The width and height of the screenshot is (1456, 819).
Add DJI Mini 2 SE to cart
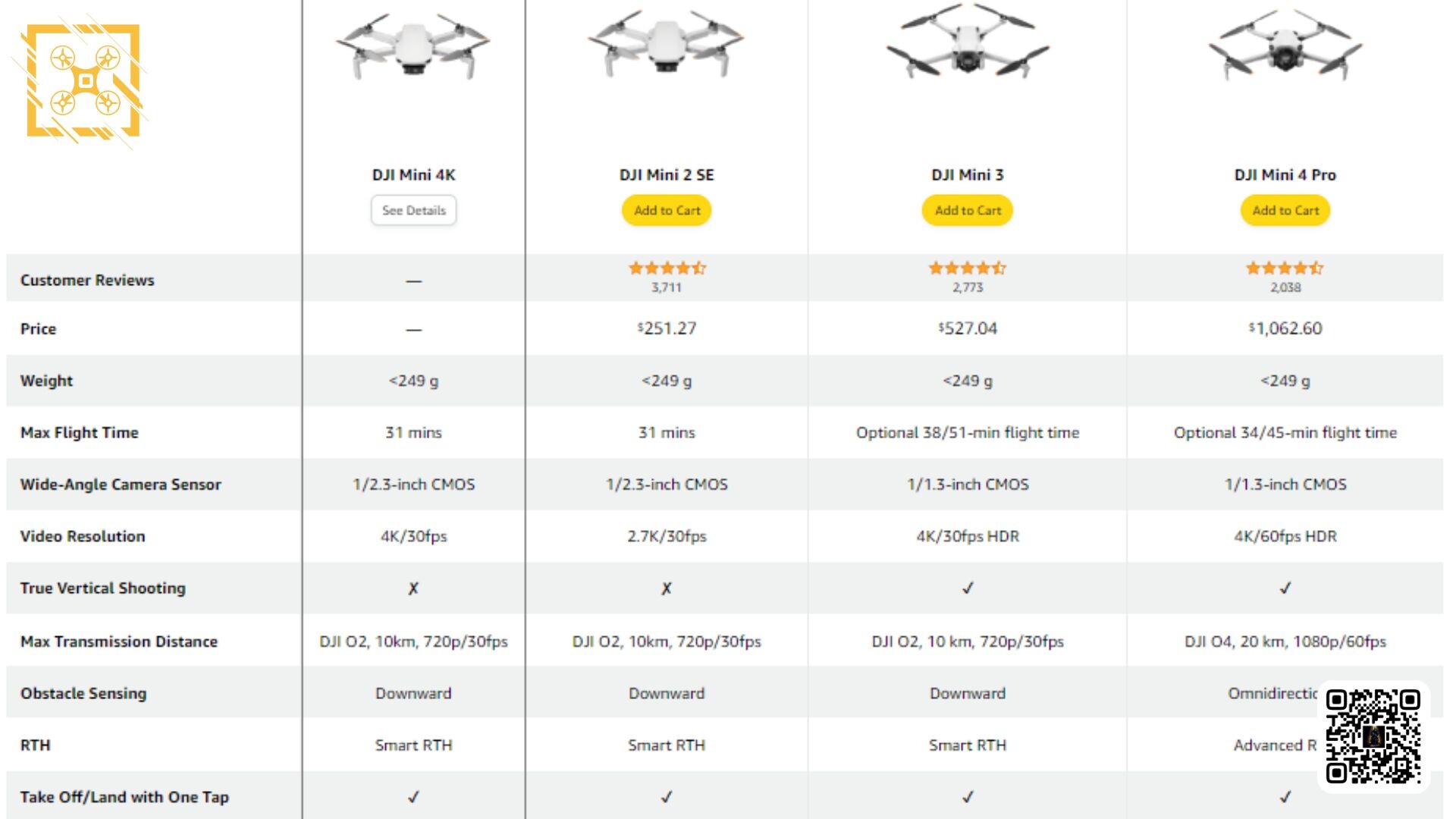[667, 210]
